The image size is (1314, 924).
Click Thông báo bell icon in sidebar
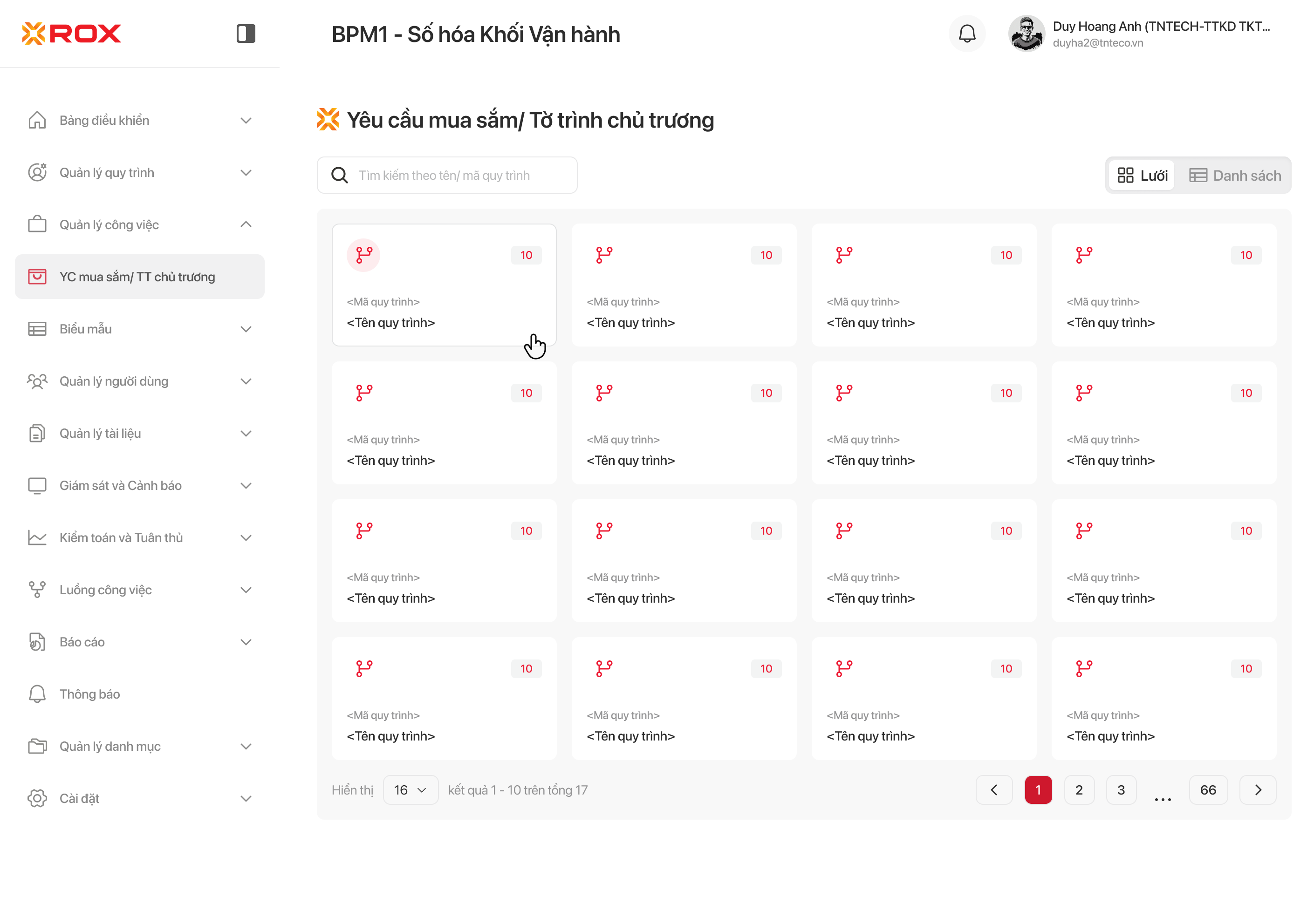click(x=37, y=693)
